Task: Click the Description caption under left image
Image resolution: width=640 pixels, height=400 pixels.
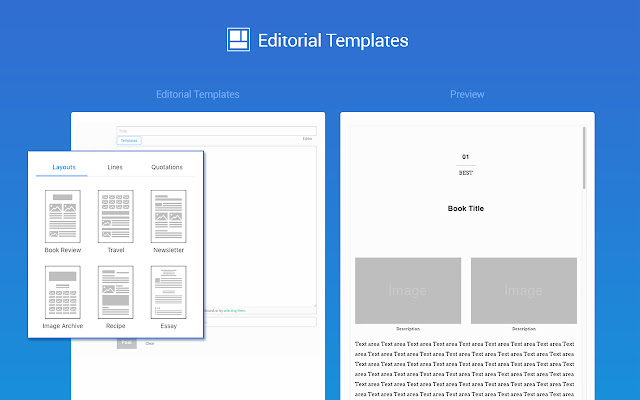Action: [408, 329]
